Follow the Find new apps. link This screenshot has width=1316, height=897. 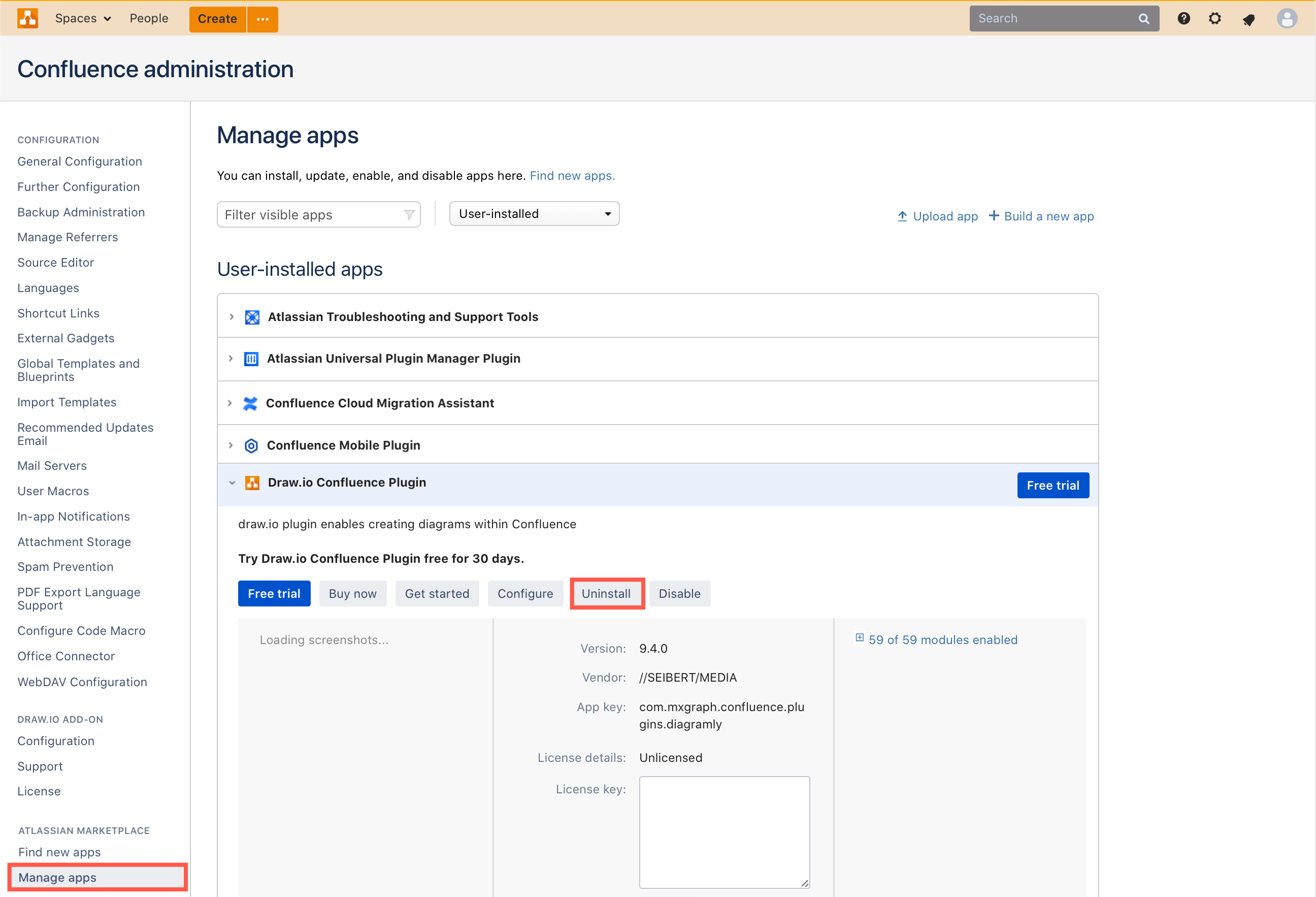coord(572,176)
